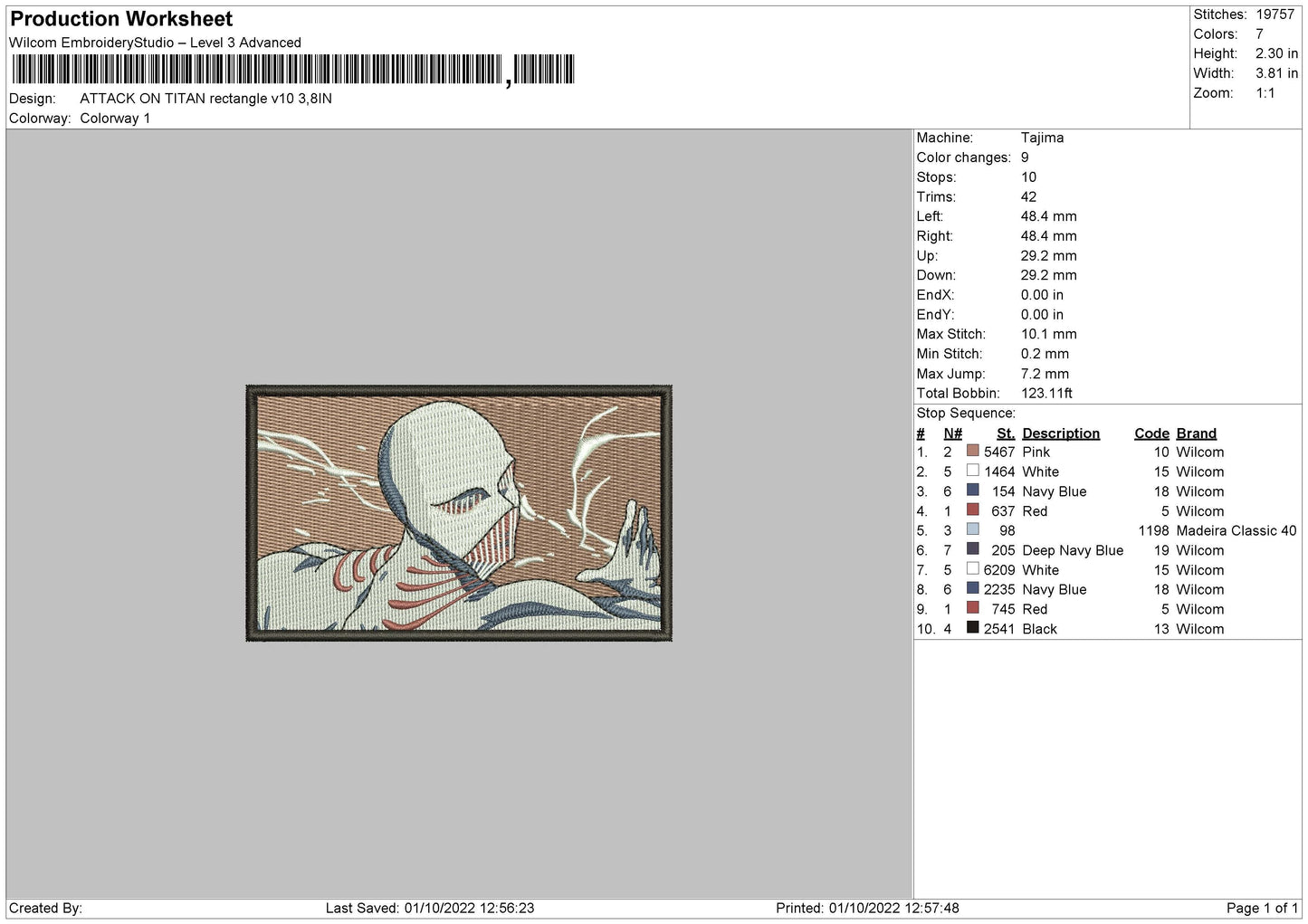This screenshot has height=924, width=1308.
Task: Select the White swatch with 6209 stitches
Action: tap(972, 569)
